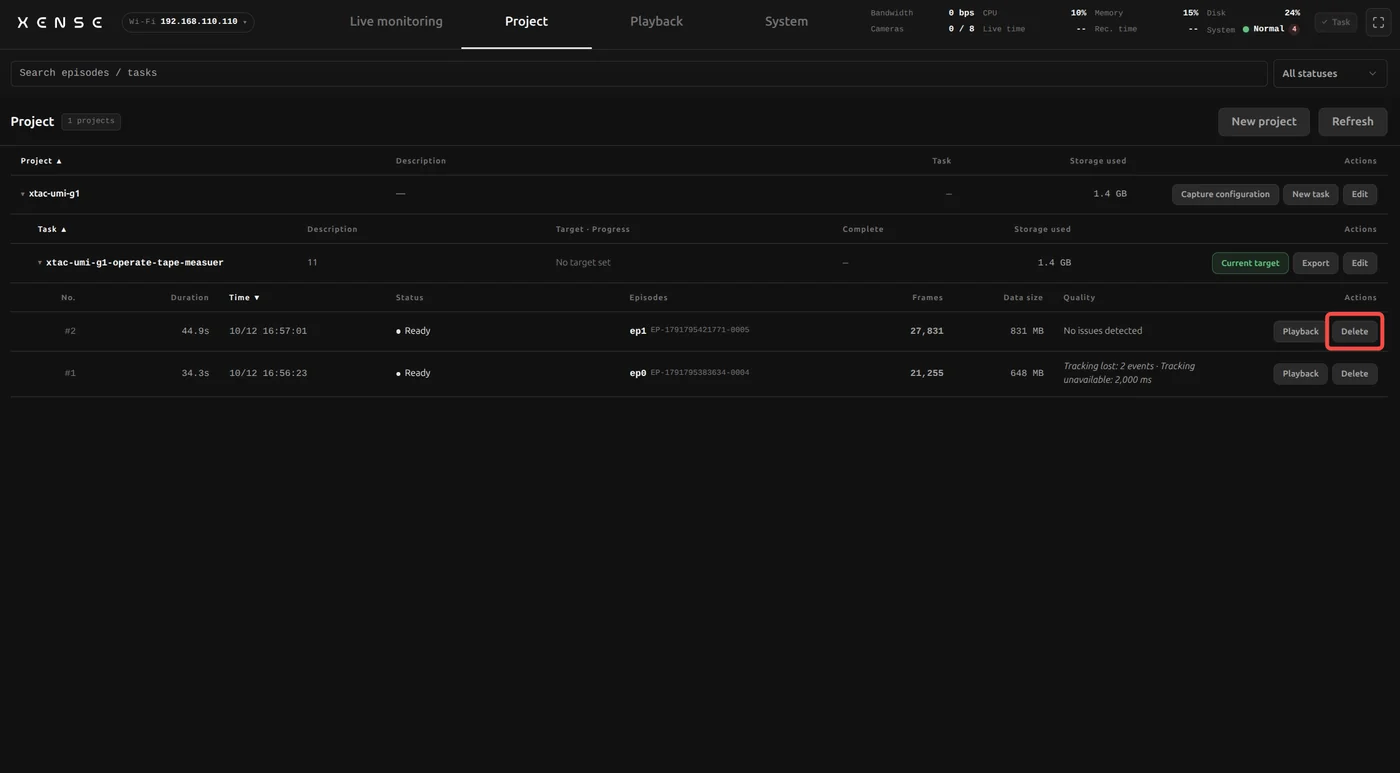1400x773 pixels.
Task: Click the "No issues detected" quality text
Action: [1103, 331]
